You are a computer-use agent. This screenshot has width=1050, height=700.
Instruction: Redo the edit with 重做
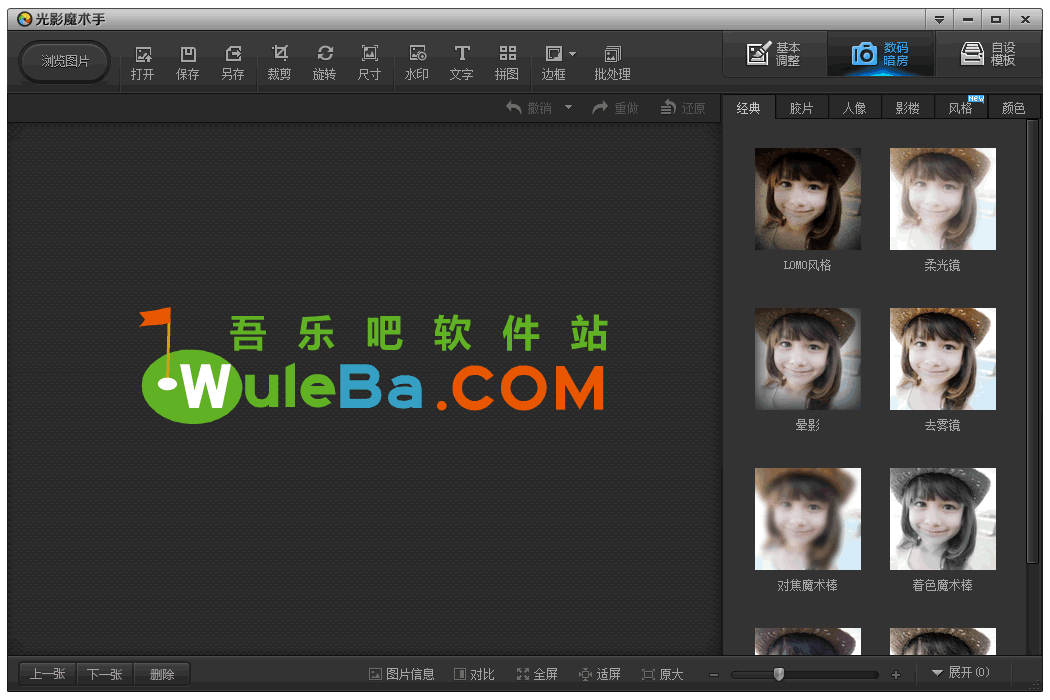pos(615,108)
